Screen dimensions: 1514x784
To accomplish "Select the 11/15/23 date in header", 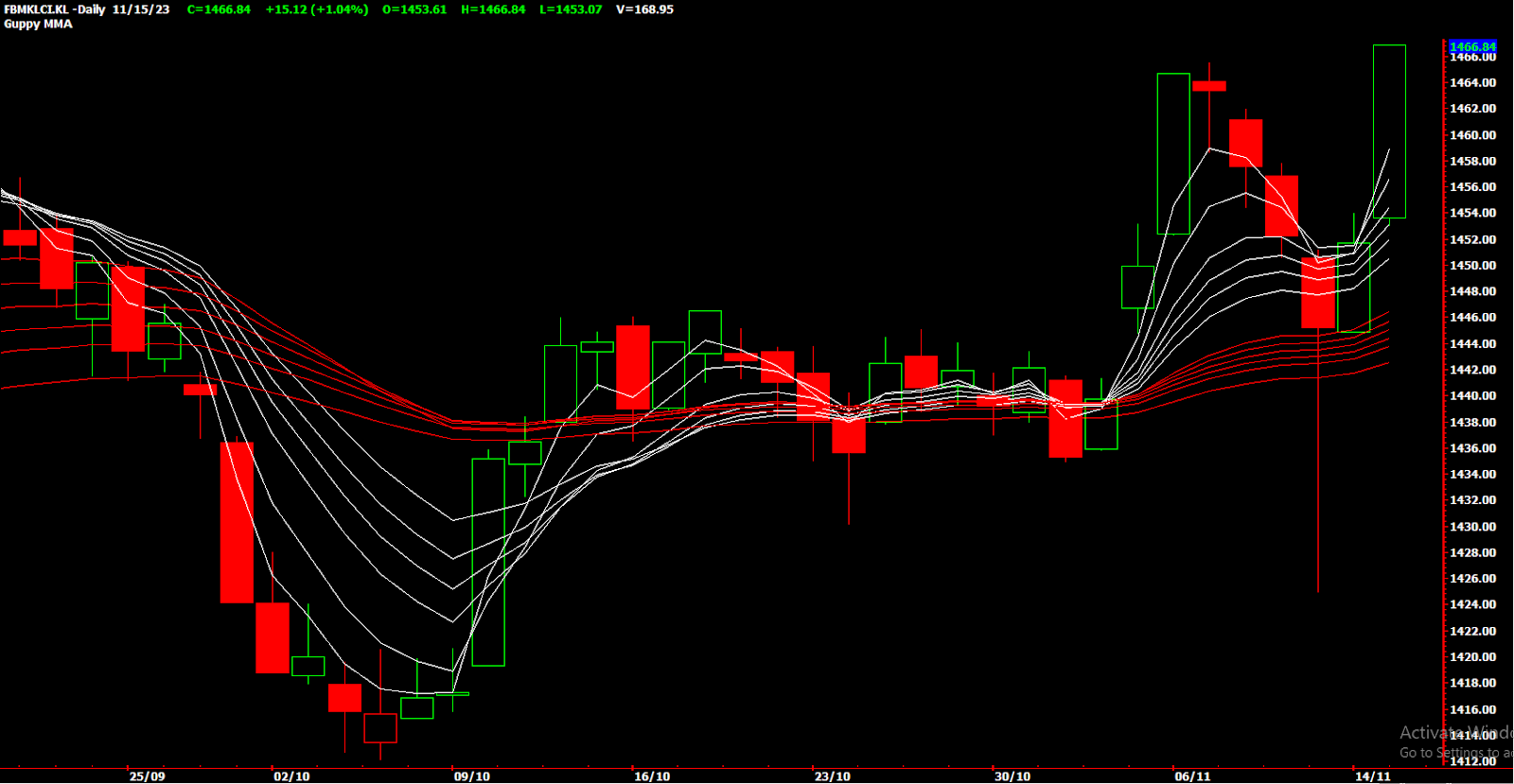I will 141,9.
